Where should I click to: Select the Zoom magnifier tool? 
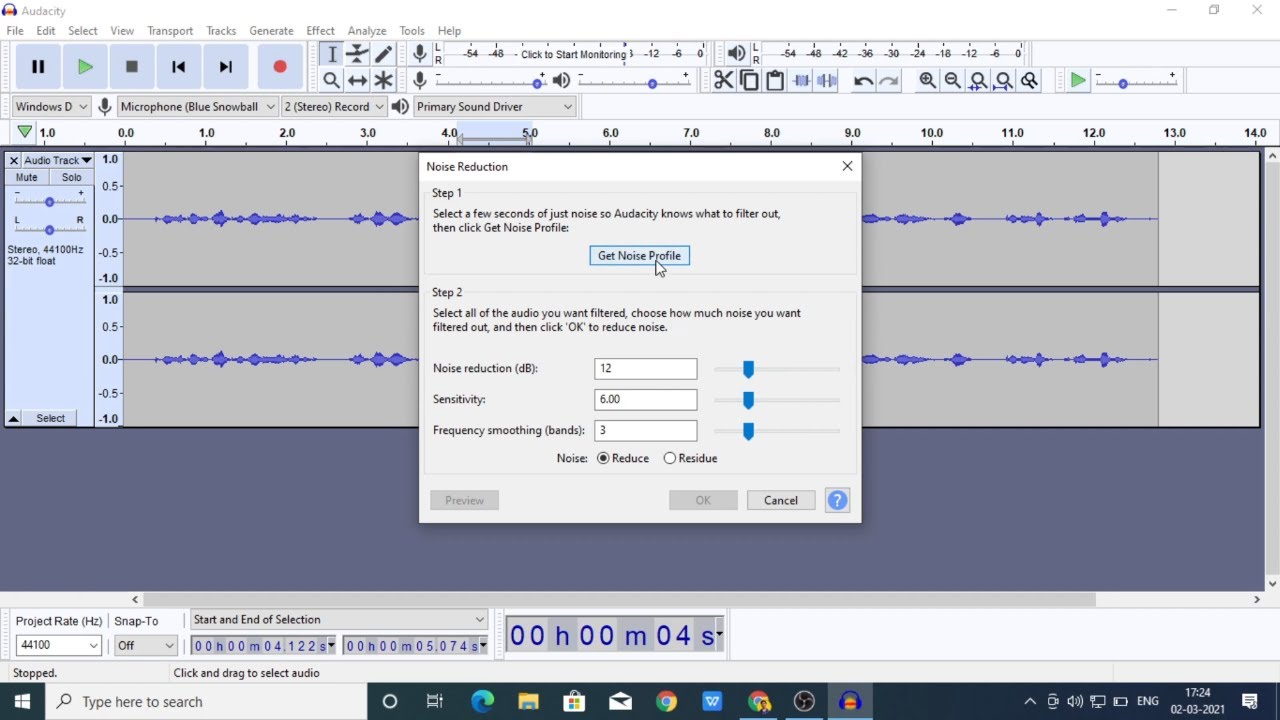click(332, 81)
